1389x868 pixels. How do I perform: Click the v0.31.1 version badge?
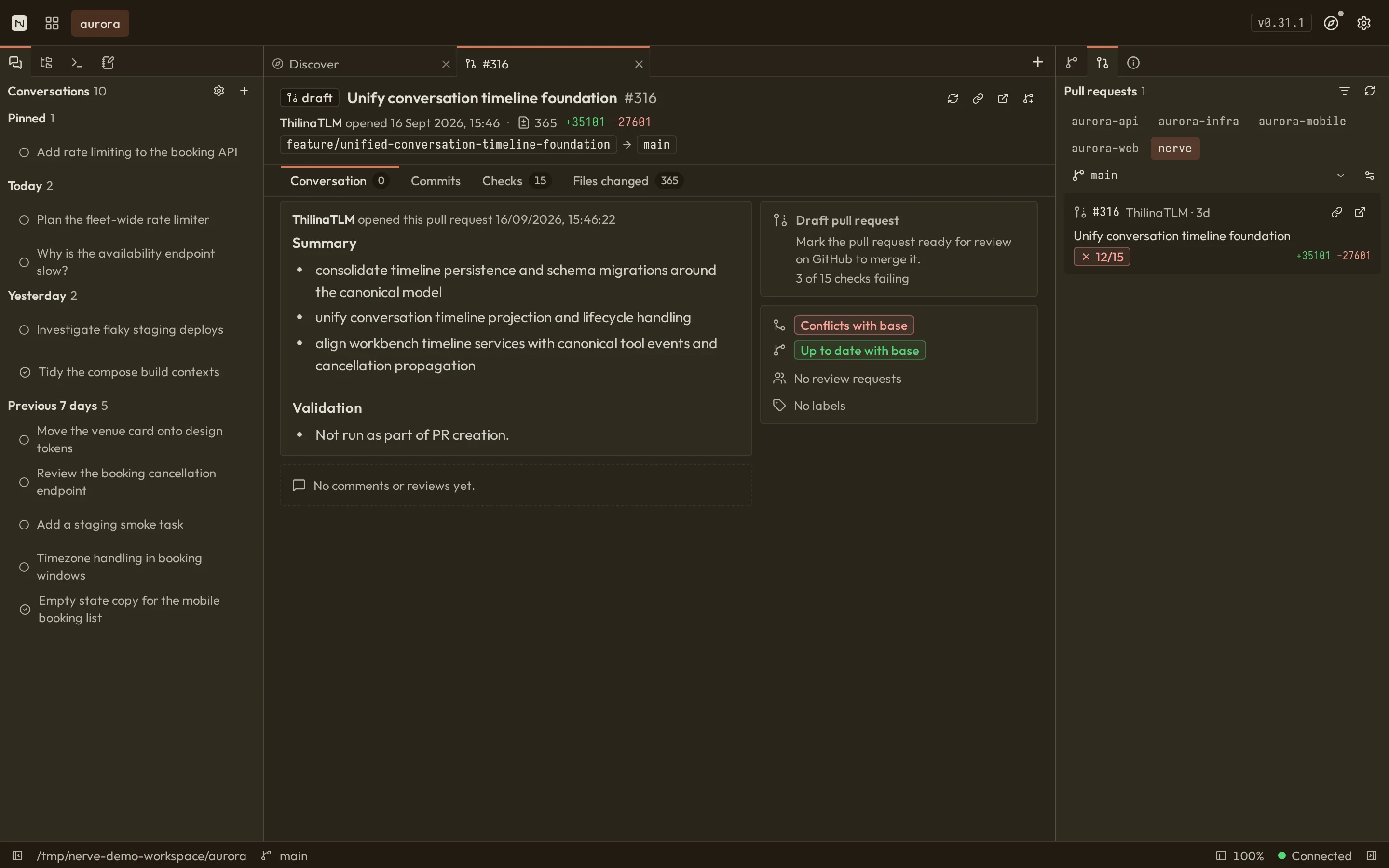(x=1281, y=23)
